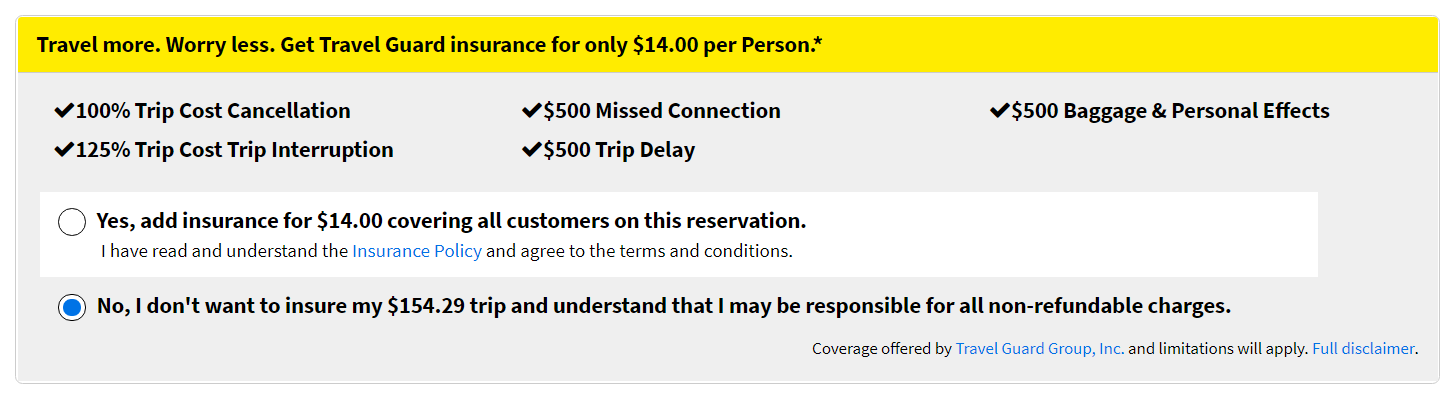Click the checkmark beside $500 Baggage & Personal Effects
The width and height of the screenshot is (1456, 403).
pos(999,111)
